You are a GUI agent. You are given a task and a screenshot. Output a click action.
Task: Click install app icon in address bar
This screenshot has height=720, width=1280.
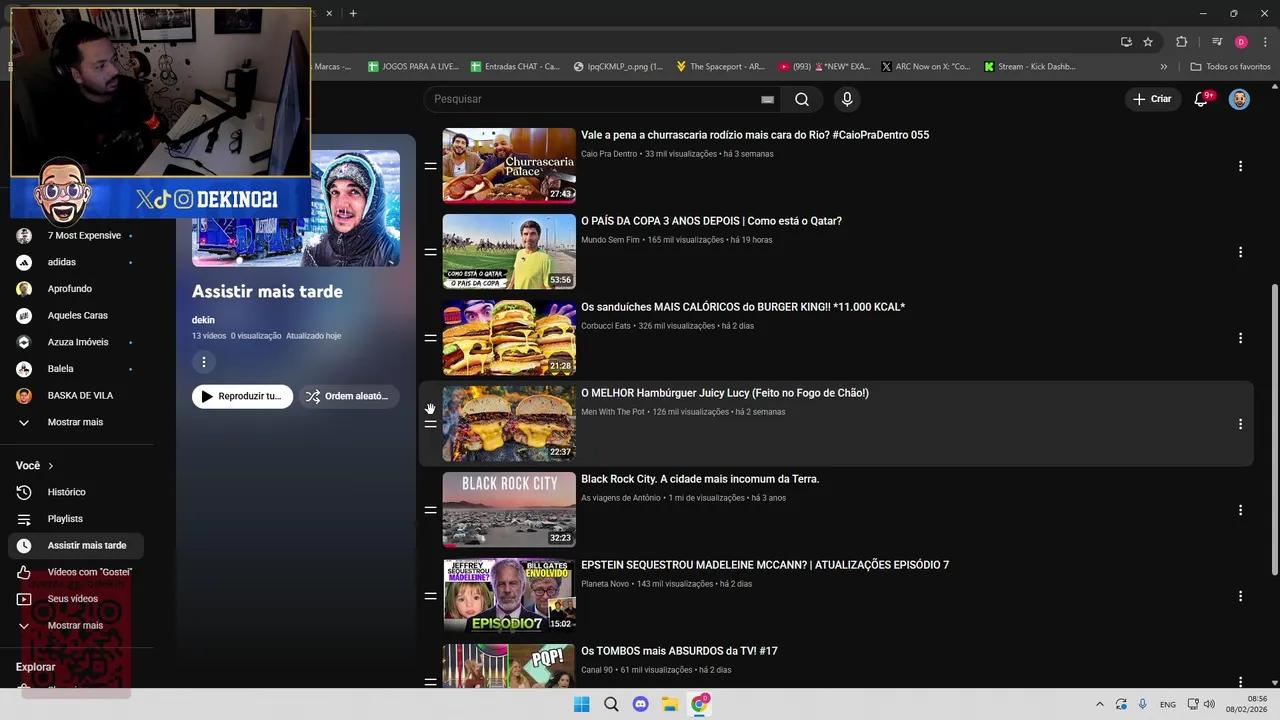(1126, 42)
